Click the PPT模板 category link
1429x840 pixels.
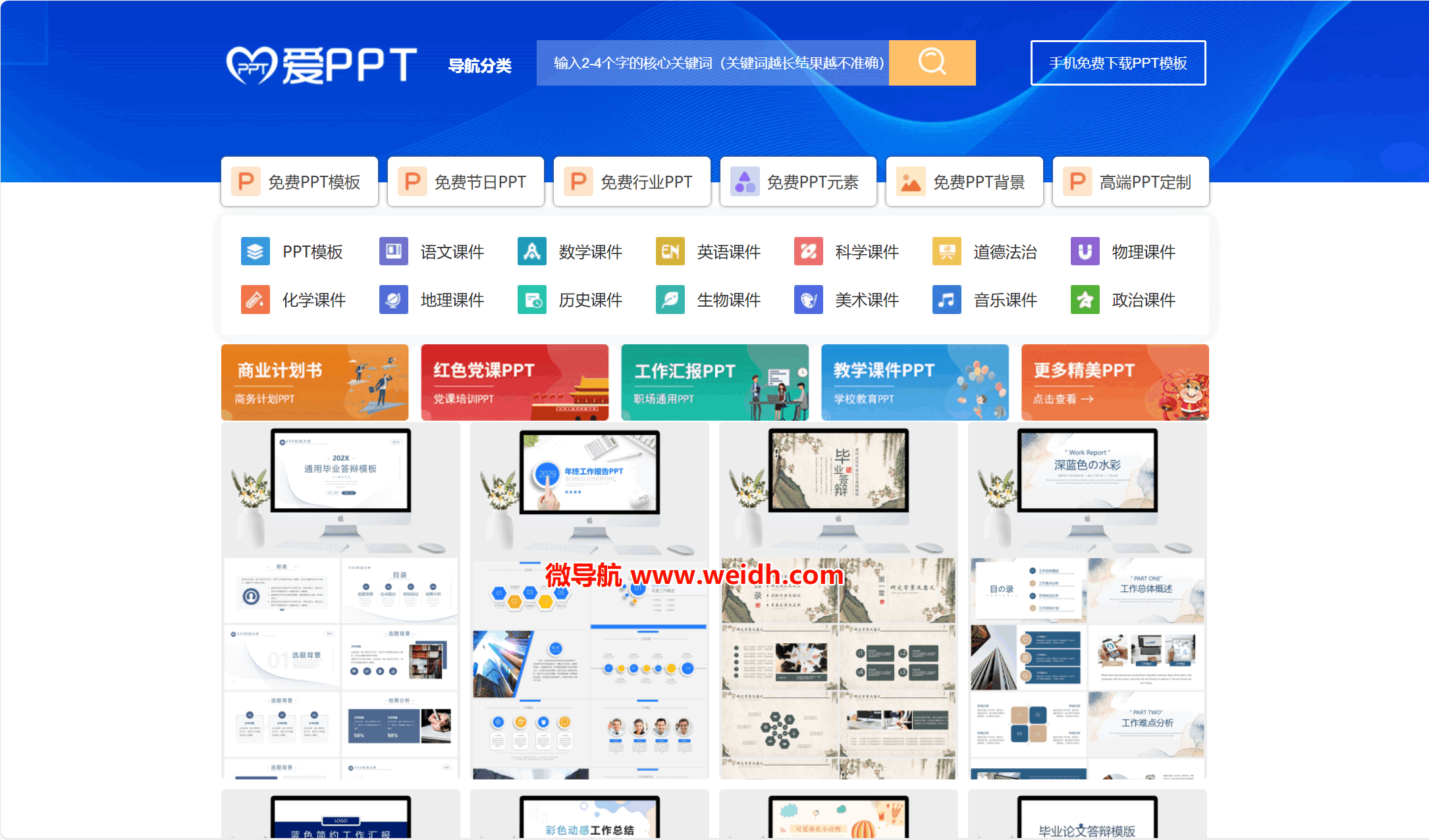click(313, 251)
